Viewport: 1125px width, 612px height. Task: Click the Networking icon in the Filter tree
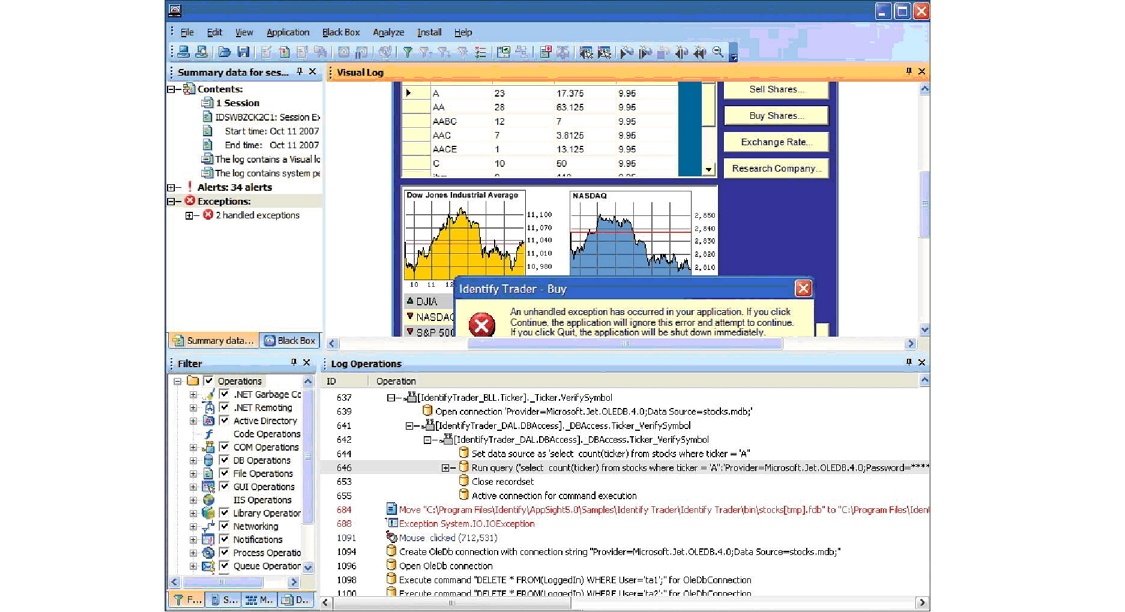(x=208, y=527)
